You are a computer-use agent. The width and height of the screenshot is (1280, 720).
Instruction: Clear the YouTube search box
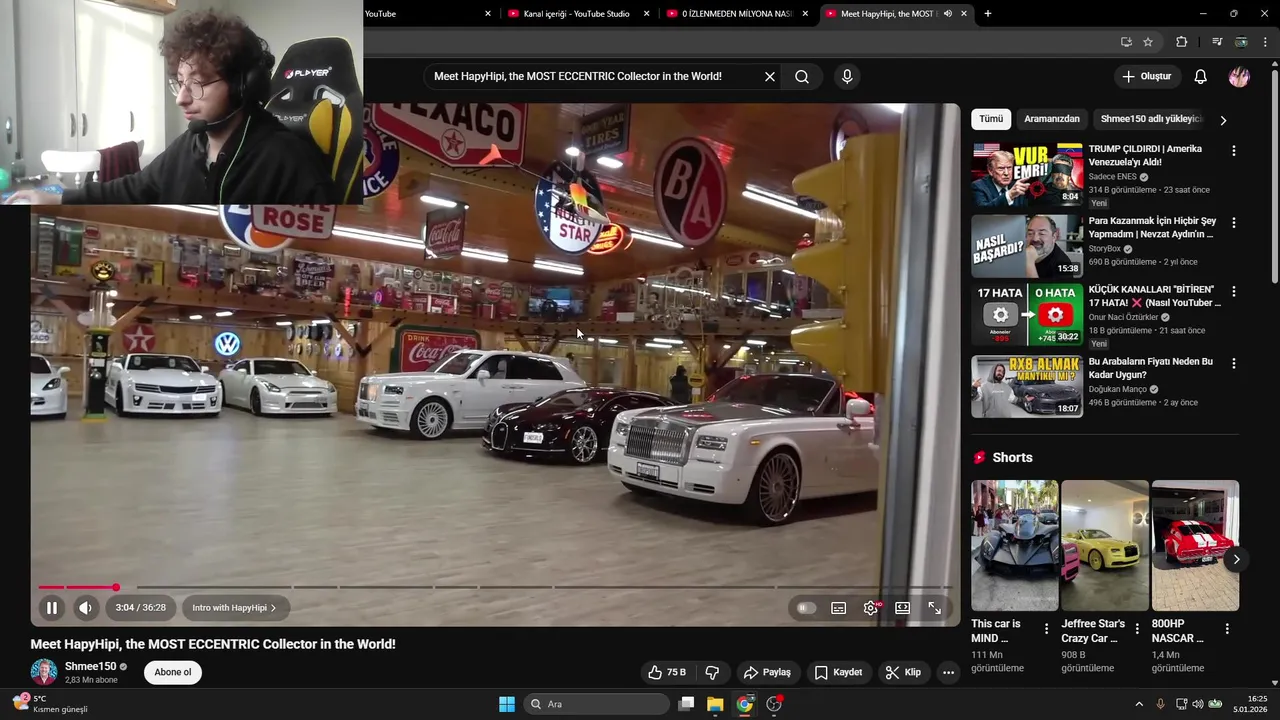pyautogui.click(x=770, y=76)
